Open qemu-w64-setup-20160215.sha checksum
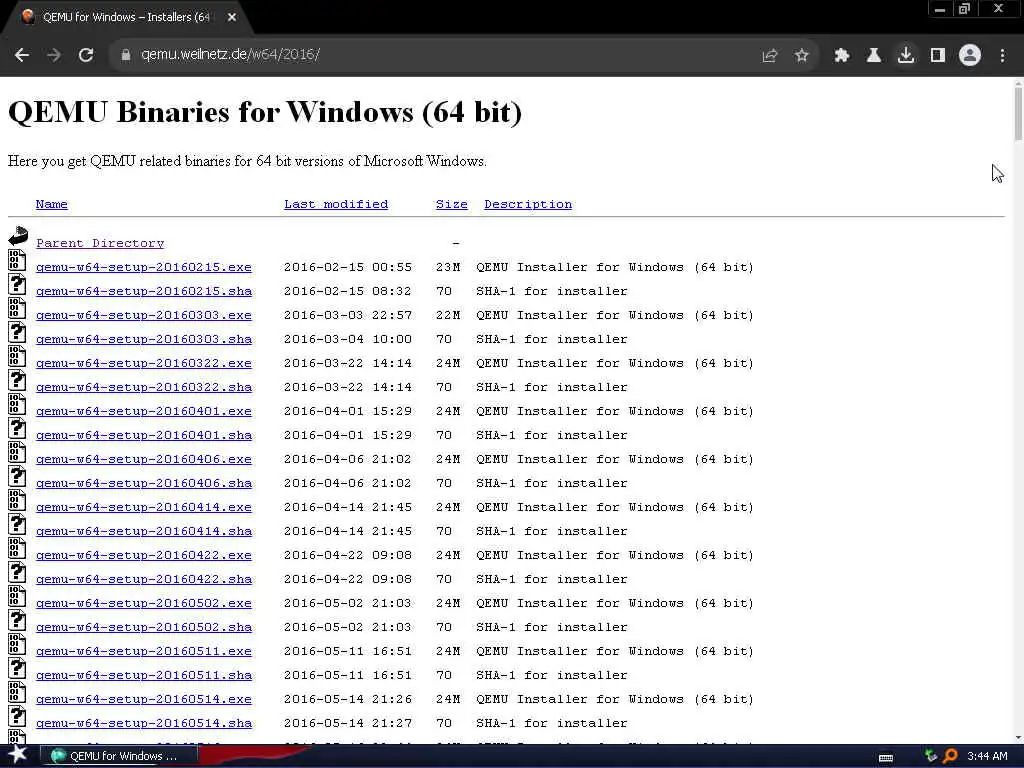 tap(144, 291)
